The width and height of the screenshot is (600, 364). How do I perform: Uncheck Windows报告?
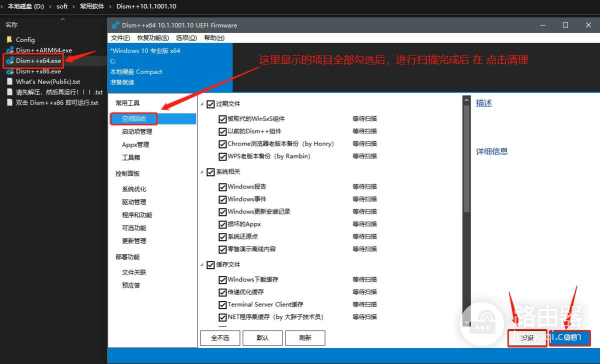(222, 187)
